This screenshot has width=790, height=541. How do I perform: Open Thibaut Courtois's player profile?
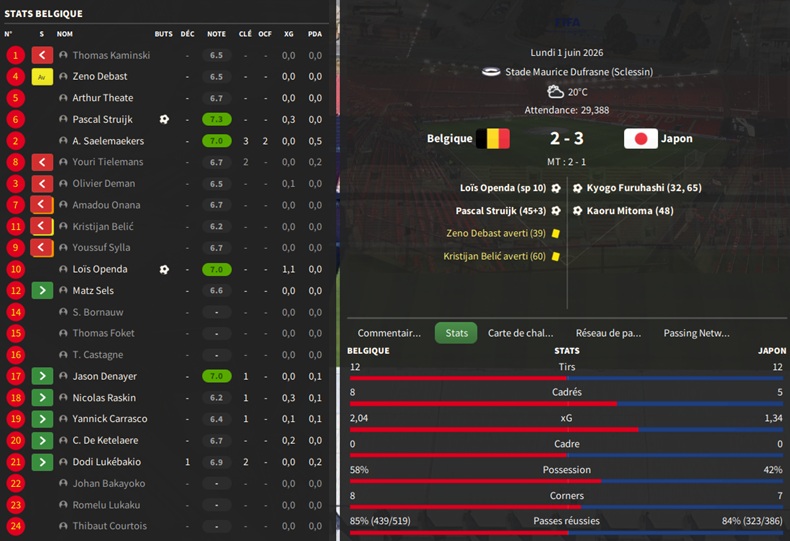coord(109,526)
